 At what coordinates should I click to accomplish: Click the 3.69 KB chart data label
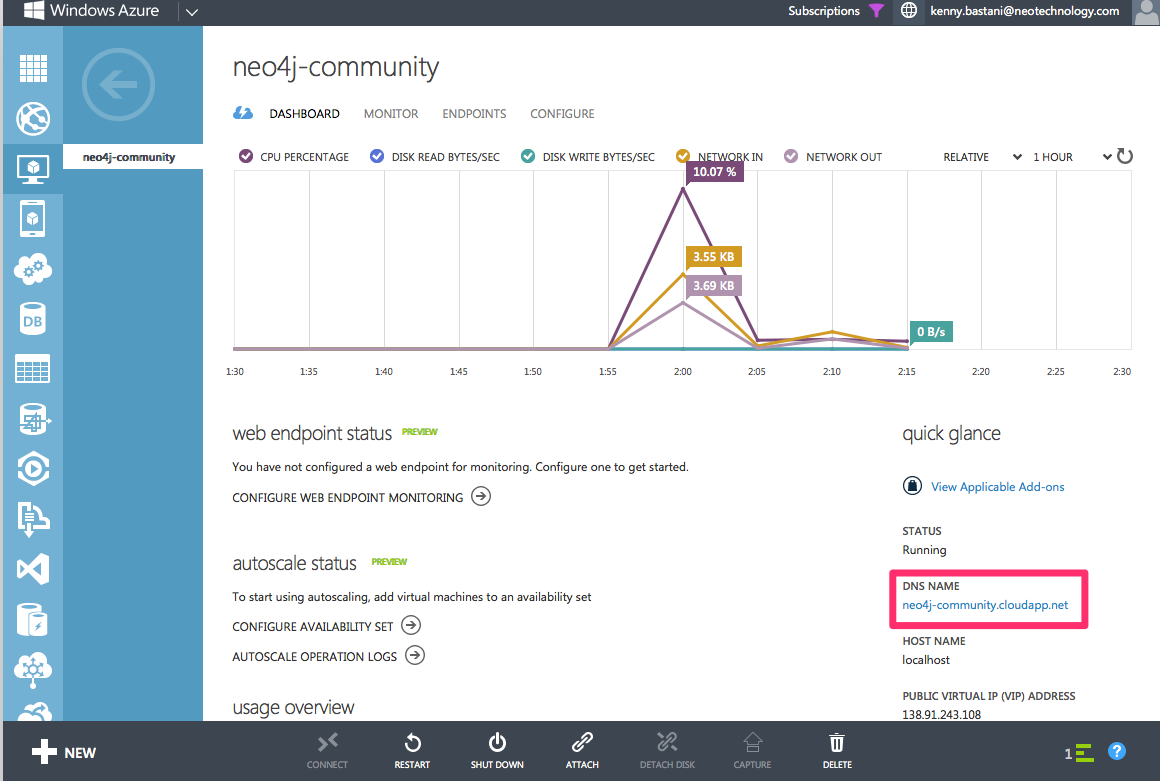point(714,285)
